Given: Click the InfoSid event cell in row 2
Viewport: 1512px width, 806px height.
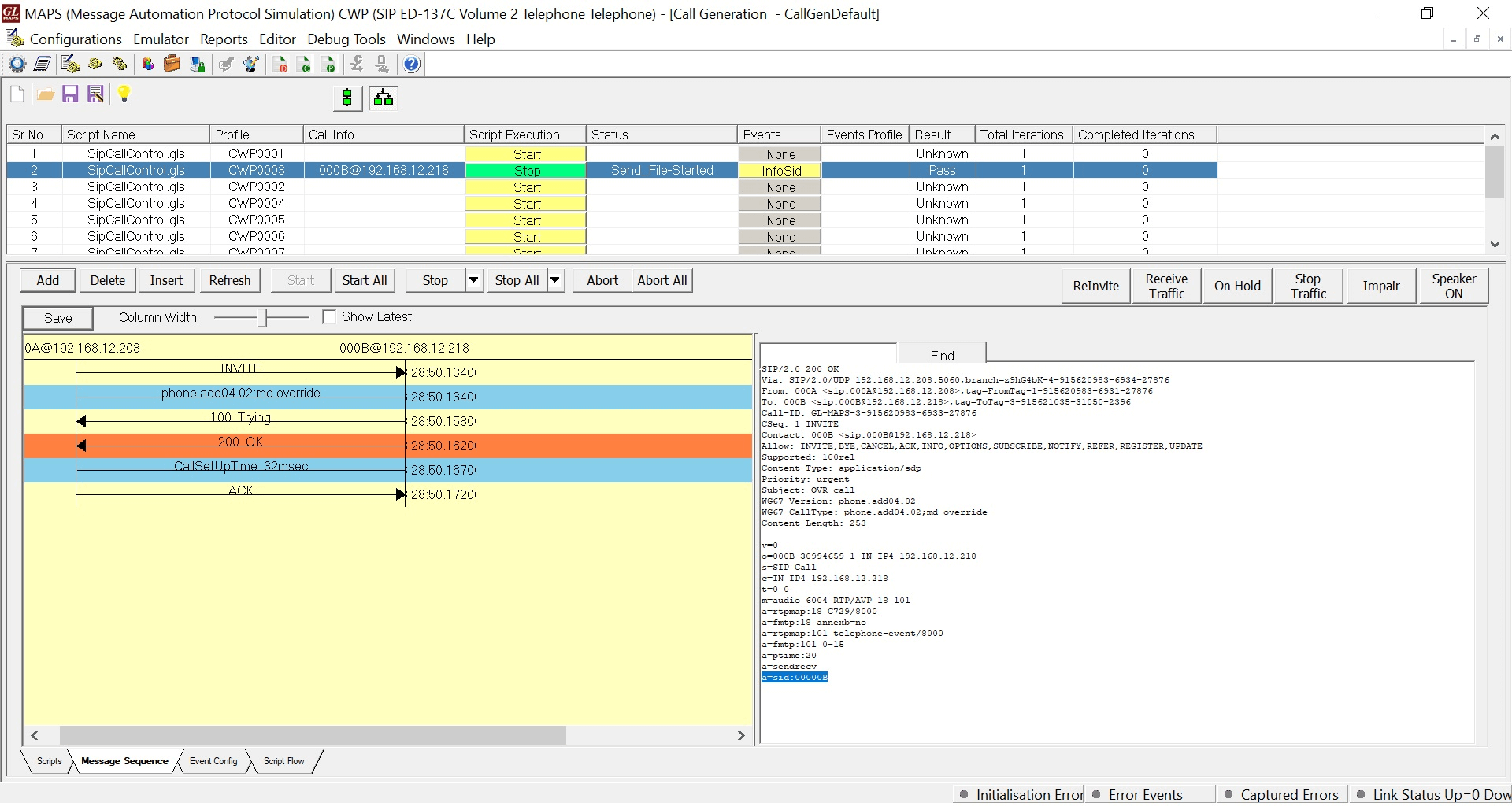Looking at the screenshot, I should pos(780,171).
